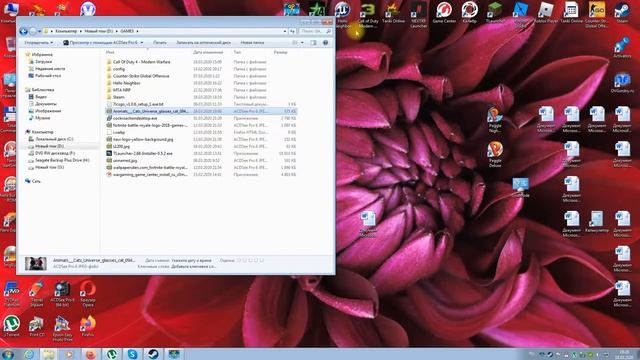Image resolution: width=640 pixels, height=360 pixels.
Task: Click the Peggle Deluxe desktop icon
Action: point(495,154)
